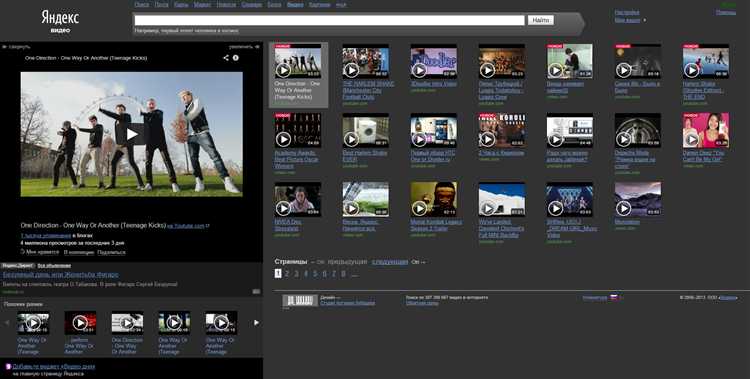Switch to Карты in the top navigation
The height and width of the screenshot is (379, 750).
[181, 4]
